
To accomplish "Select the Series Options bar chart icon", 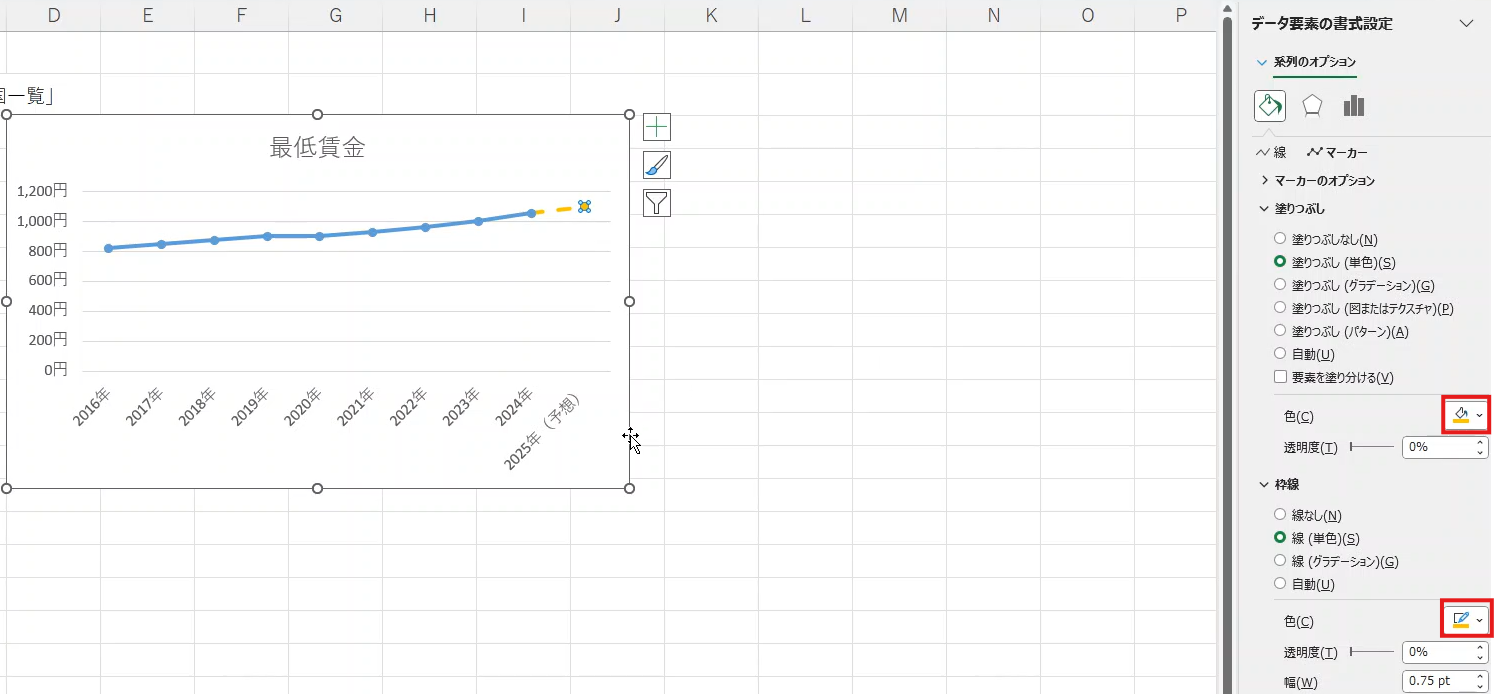I will coord(1354,106).
